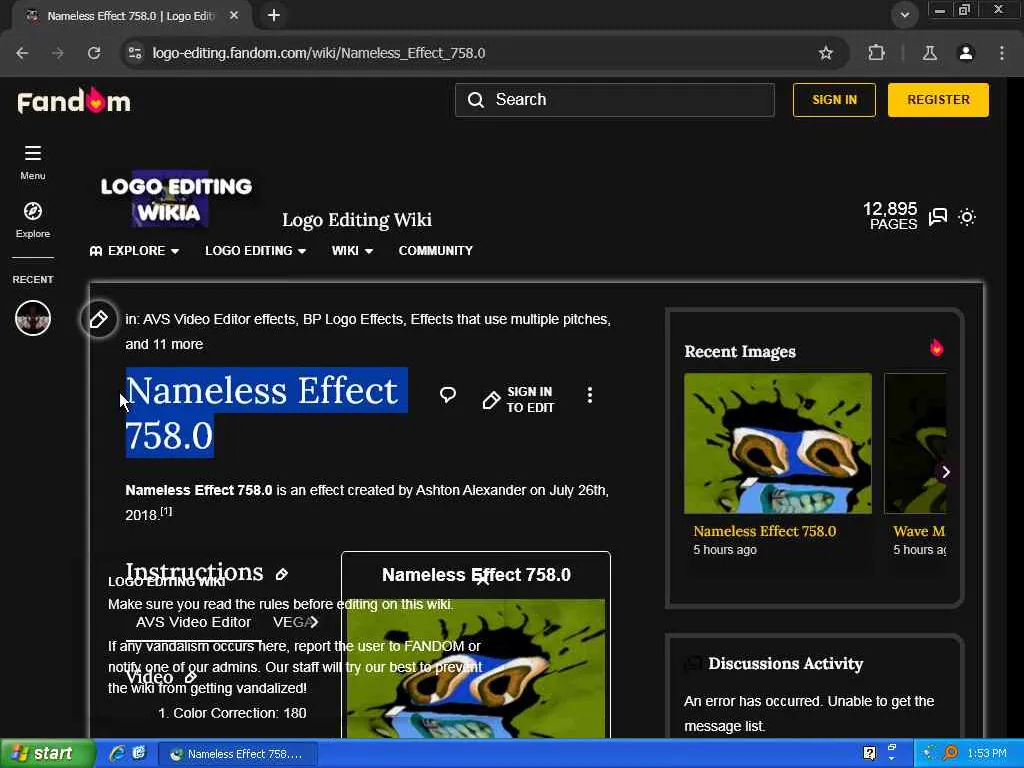This screenshot has height=768, width=1024.
Task: Open the page comments speech bubble icon
Action: tap(447, 394)
